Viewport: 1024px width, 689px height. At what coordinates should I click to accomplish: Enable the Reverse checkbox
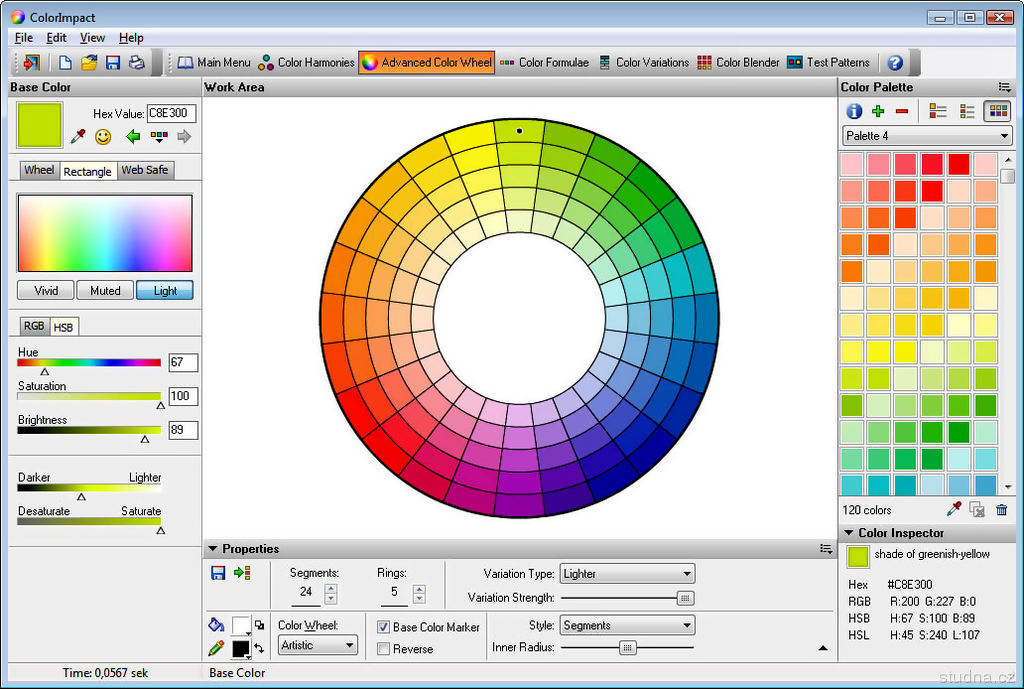coord(384,649)
